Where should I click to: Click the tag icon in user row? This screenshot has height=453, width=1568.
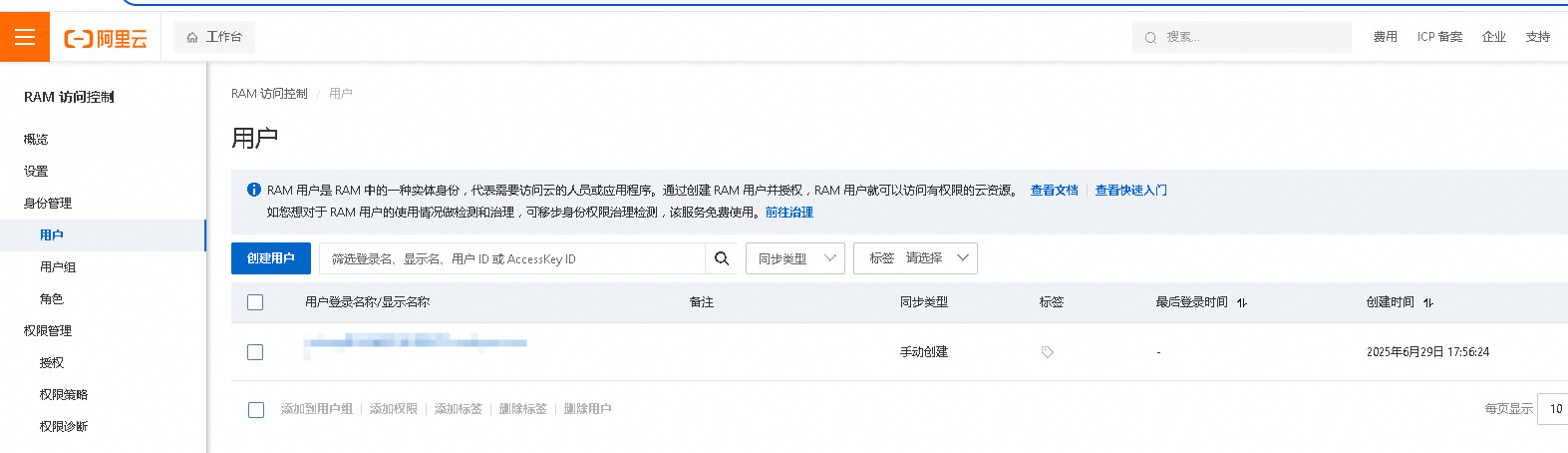click(x=1047, y=352)
